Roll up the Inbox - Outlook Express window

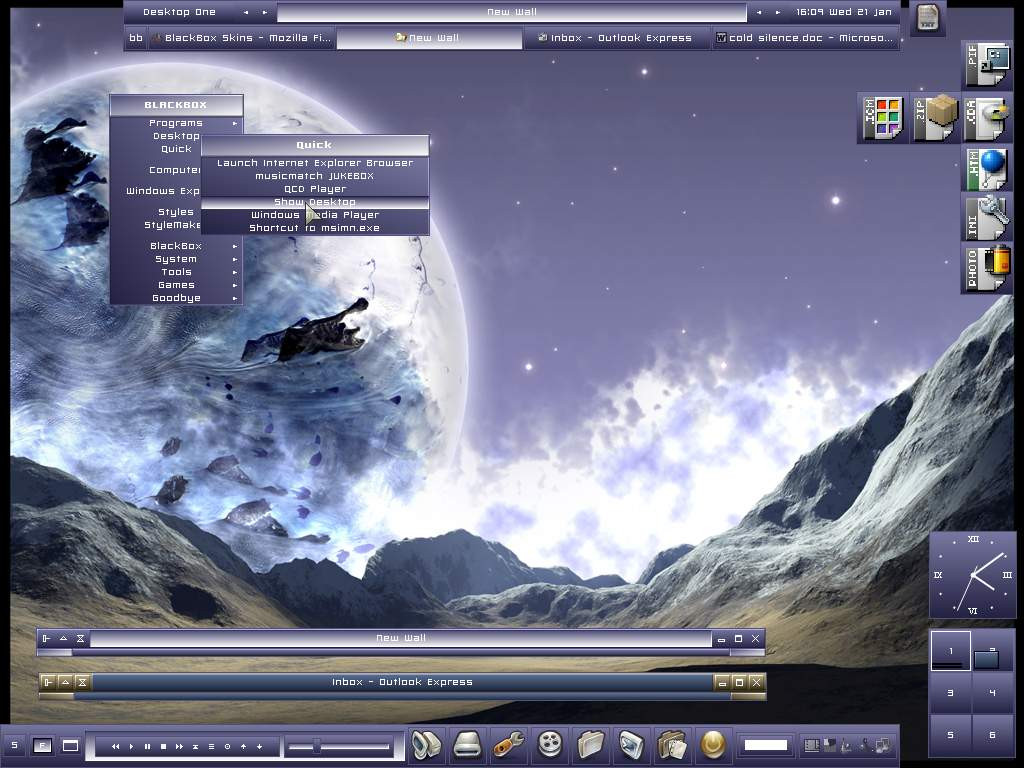65,682
